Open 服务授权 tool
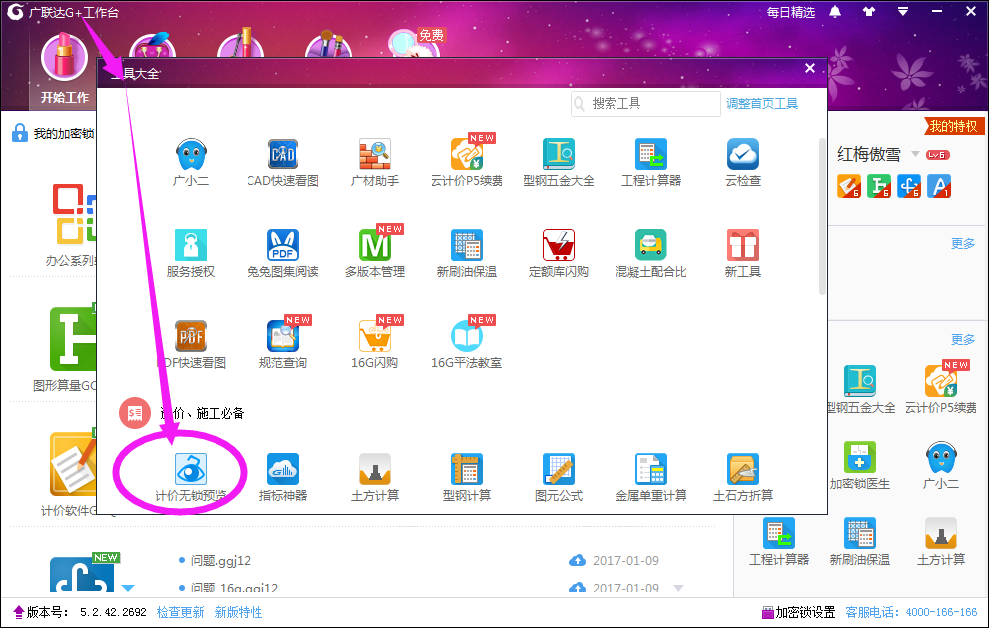This screenshot has width=989, height=628. tap(191, 253)
